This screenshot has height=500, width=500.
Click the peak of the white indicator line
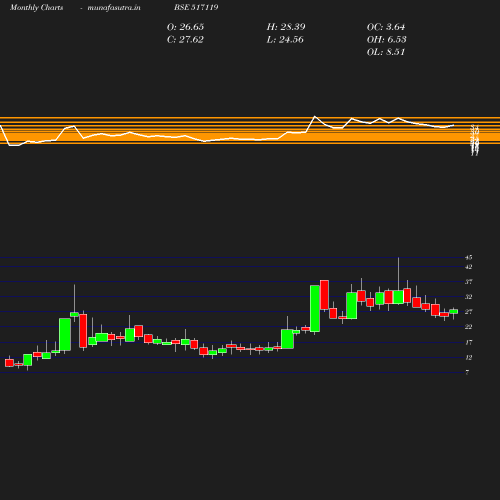click(x=315, y=117)
